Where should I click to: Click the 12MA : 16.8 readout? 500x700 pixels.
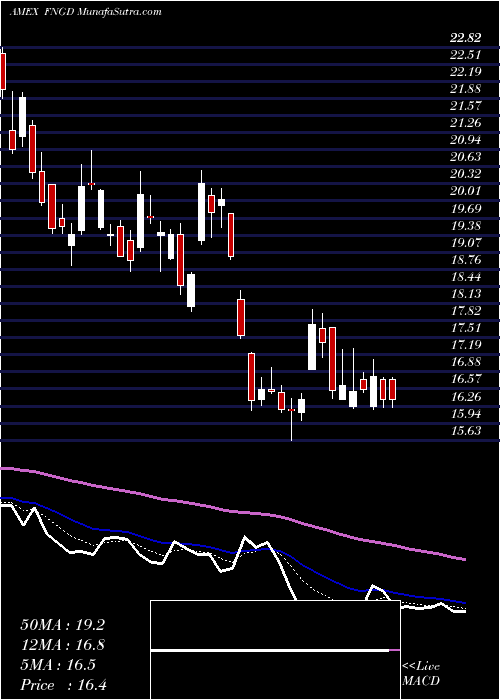62,645
